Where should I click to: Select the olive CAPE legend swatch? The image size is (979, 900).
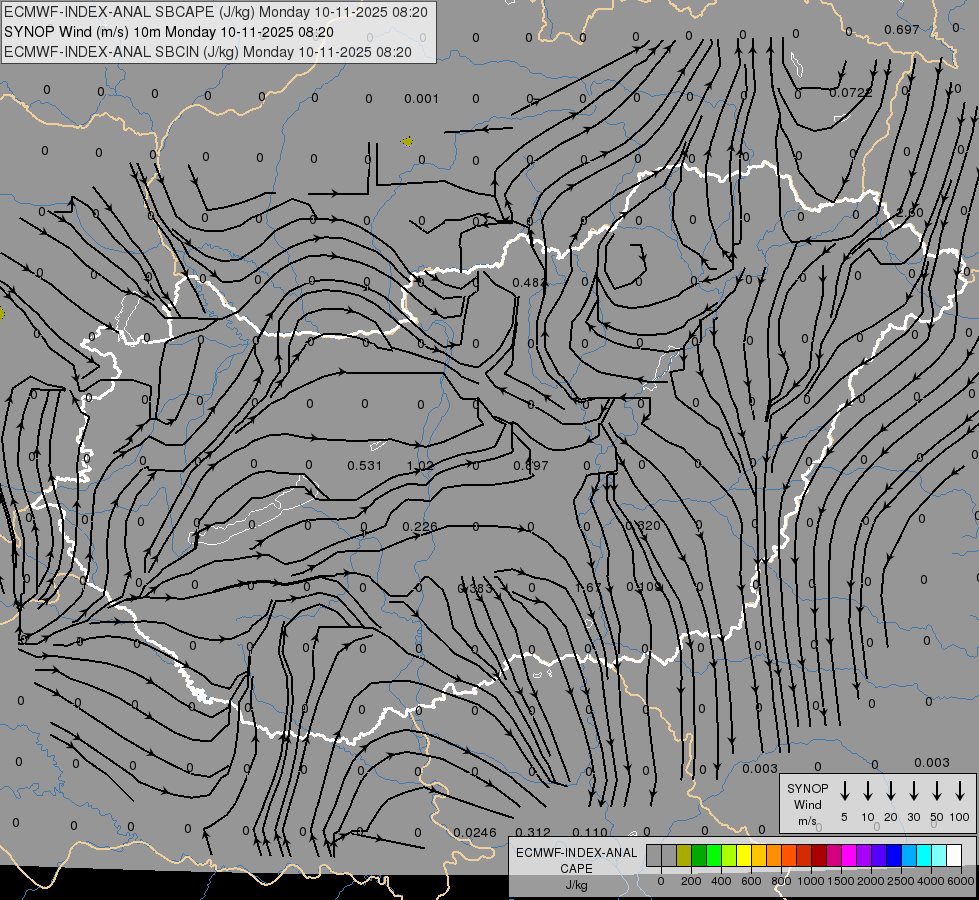(684, 855)
